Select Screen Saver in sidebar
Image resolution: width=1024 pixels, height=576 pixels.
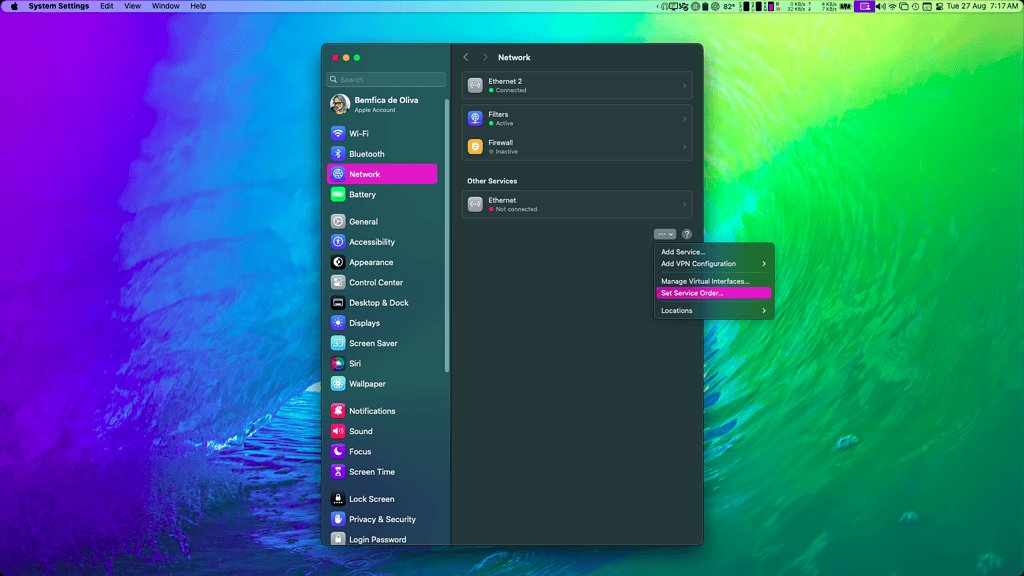tap(372, 343)
